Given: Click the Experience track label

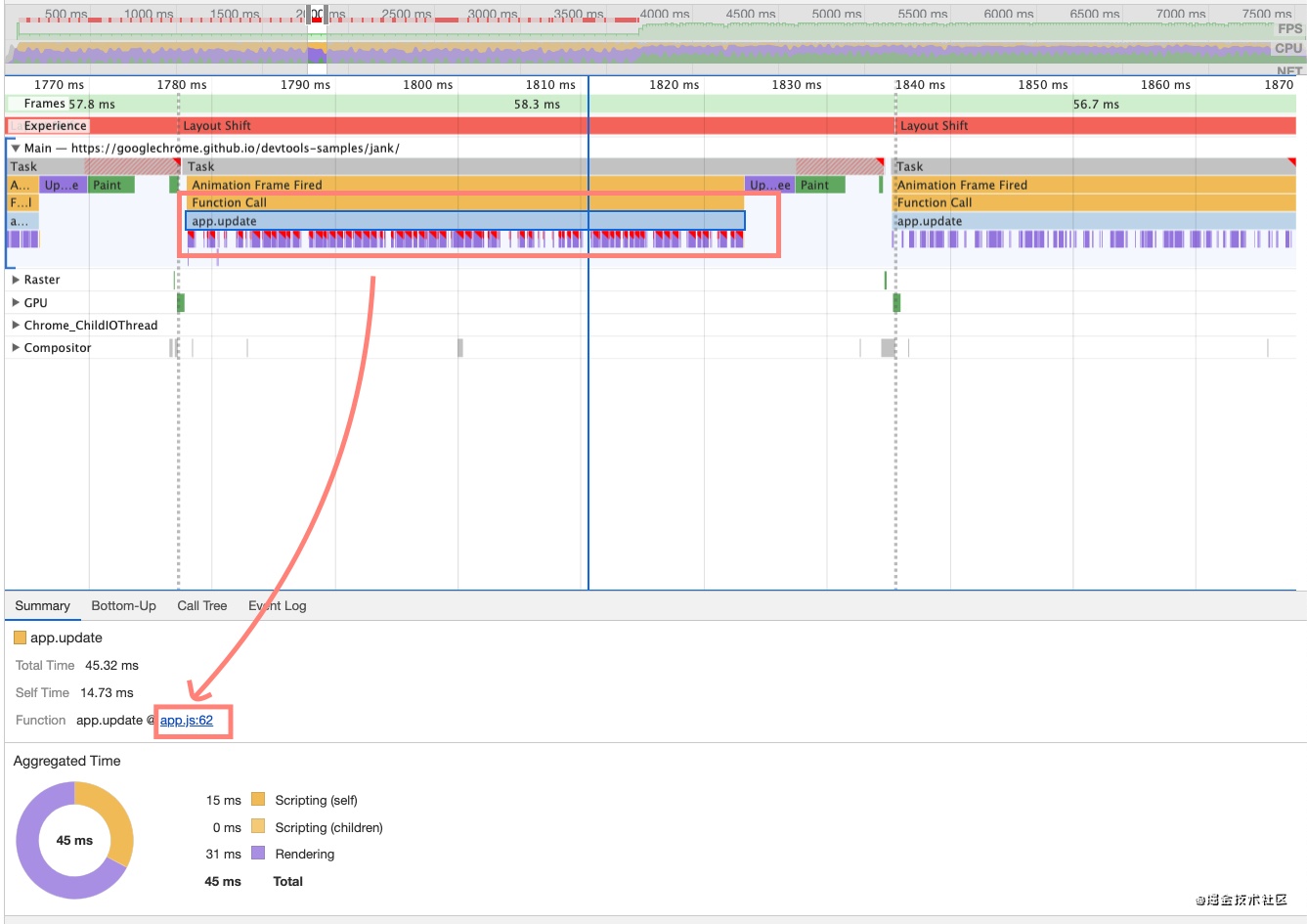Looking at the screenshot, I should (55, 126).
